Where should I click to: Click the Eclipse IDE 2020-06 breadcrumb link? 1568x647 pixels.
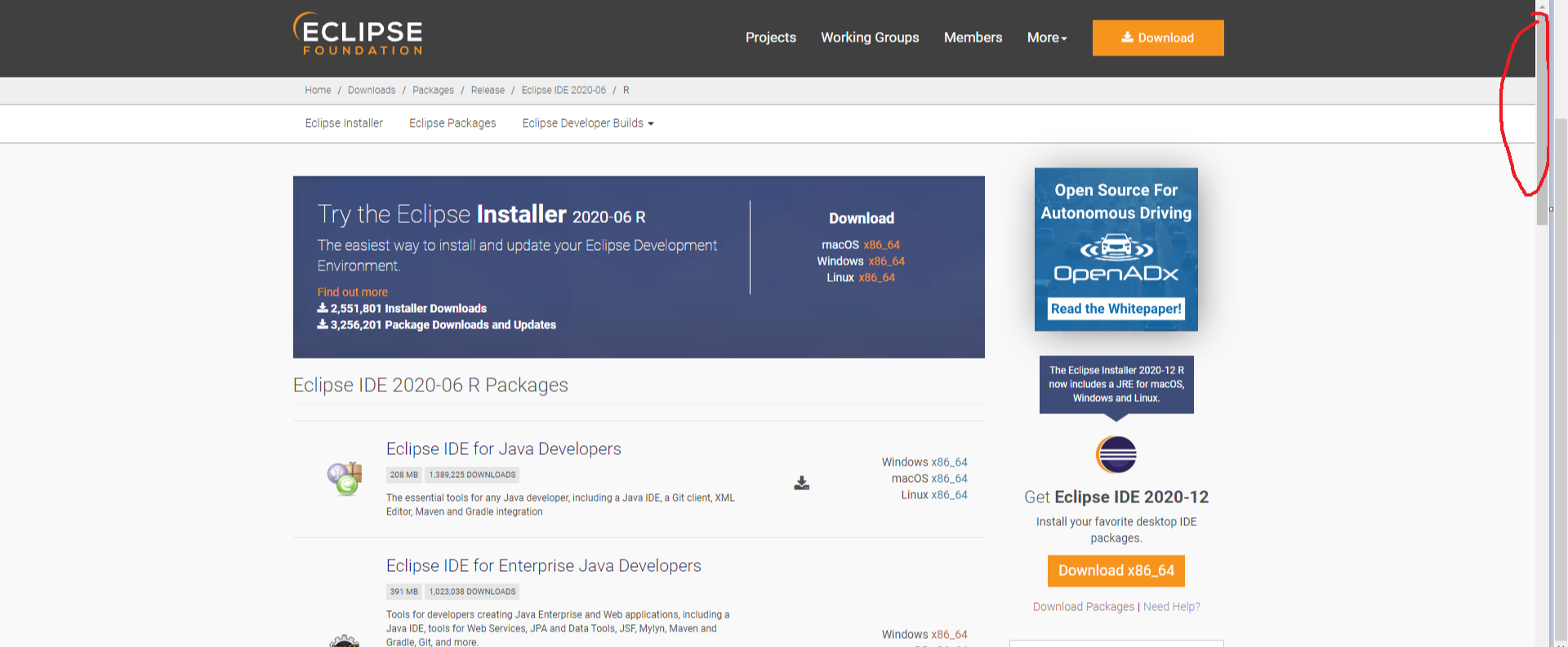pos(563,91)
